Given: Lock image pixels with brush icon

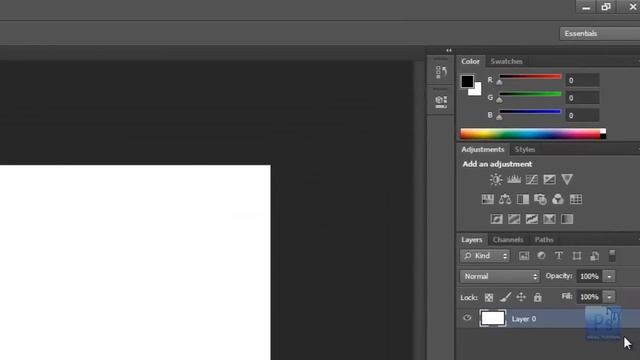Looking at the screenshot, I should pos(505,297).
